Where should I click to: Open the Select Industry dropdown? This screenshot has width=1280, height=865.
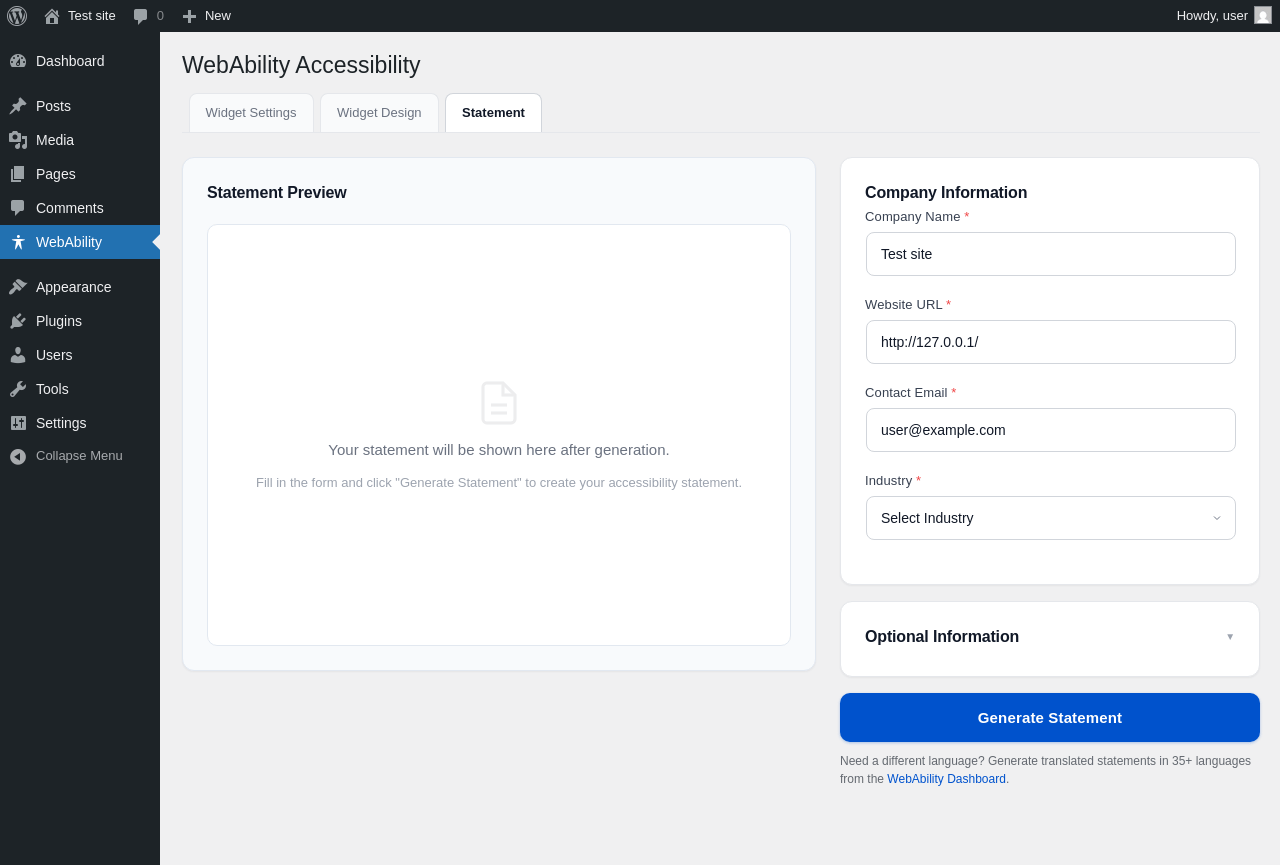[x=1050, y=518]
